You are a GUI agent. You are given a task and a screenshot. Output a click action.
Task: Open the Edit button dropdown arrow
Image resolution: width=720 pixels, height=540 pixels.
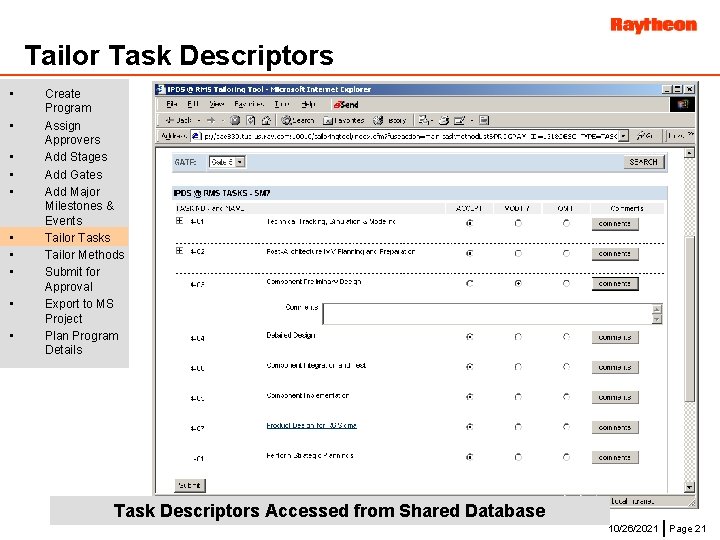471,121
